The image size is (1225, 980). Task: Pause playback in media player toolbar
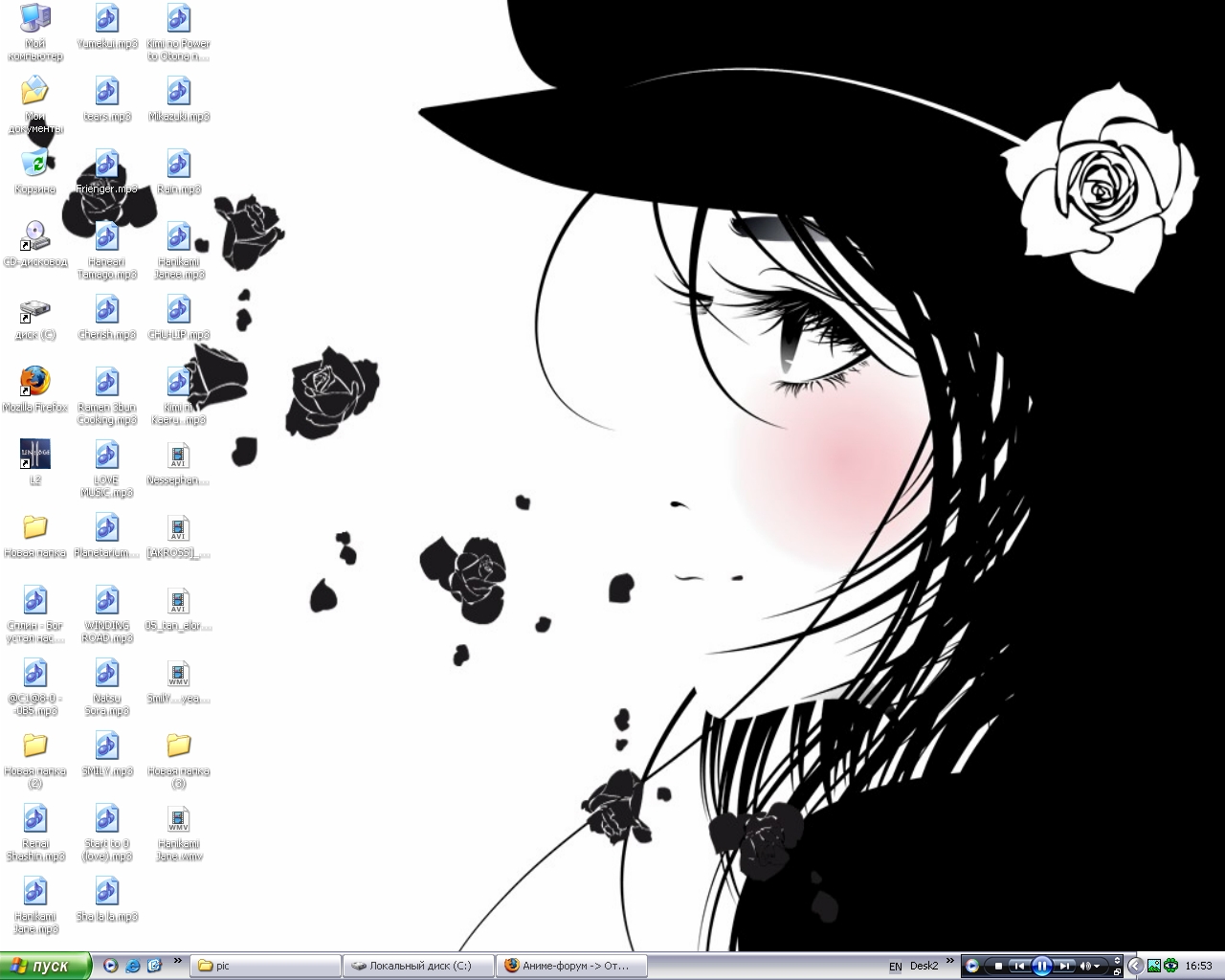[x=1042, y=966]
